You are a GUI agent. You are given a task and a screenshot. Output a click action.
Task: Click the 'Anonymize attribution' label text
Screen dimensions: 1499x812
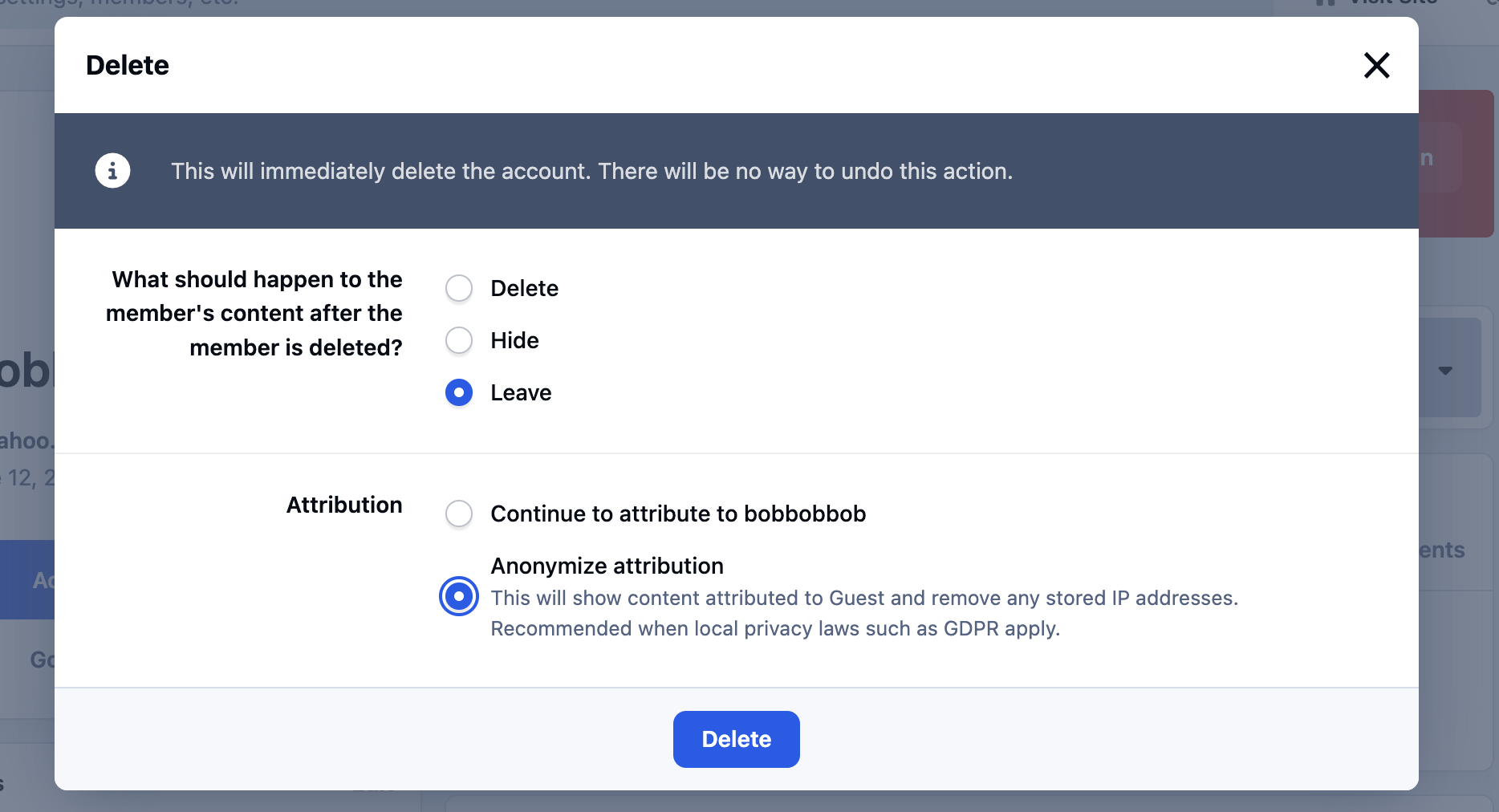(607, 566)
